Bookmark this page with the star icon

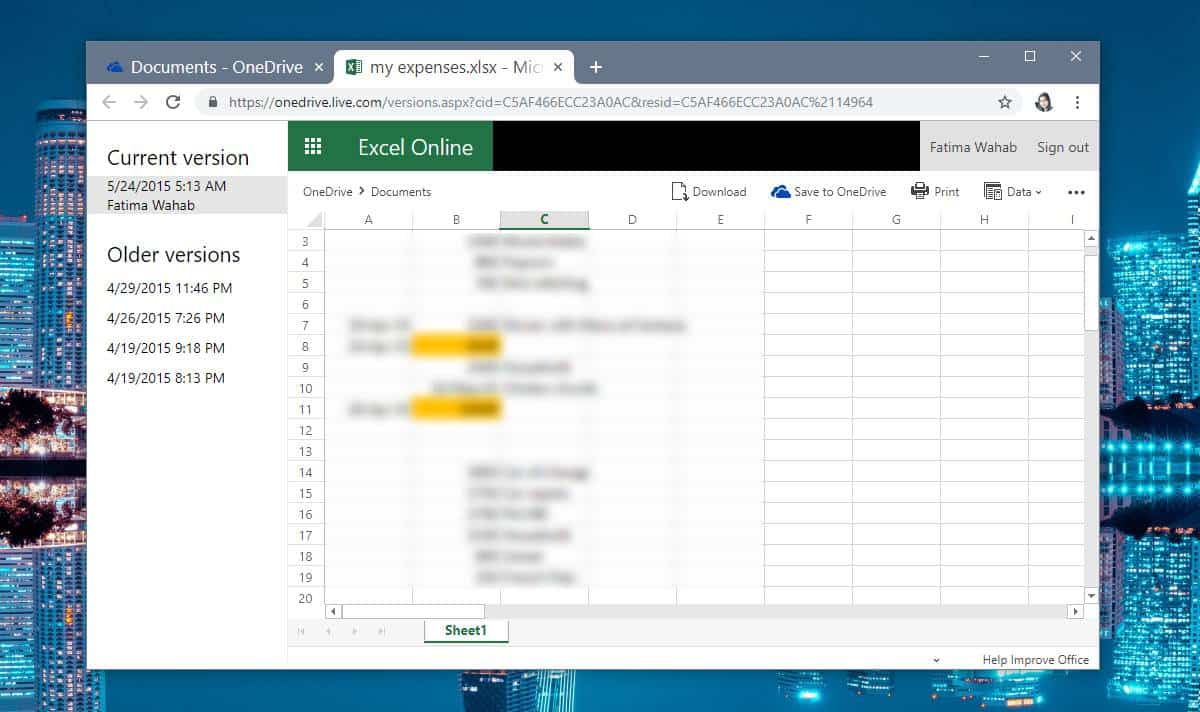click(1005, 102)
